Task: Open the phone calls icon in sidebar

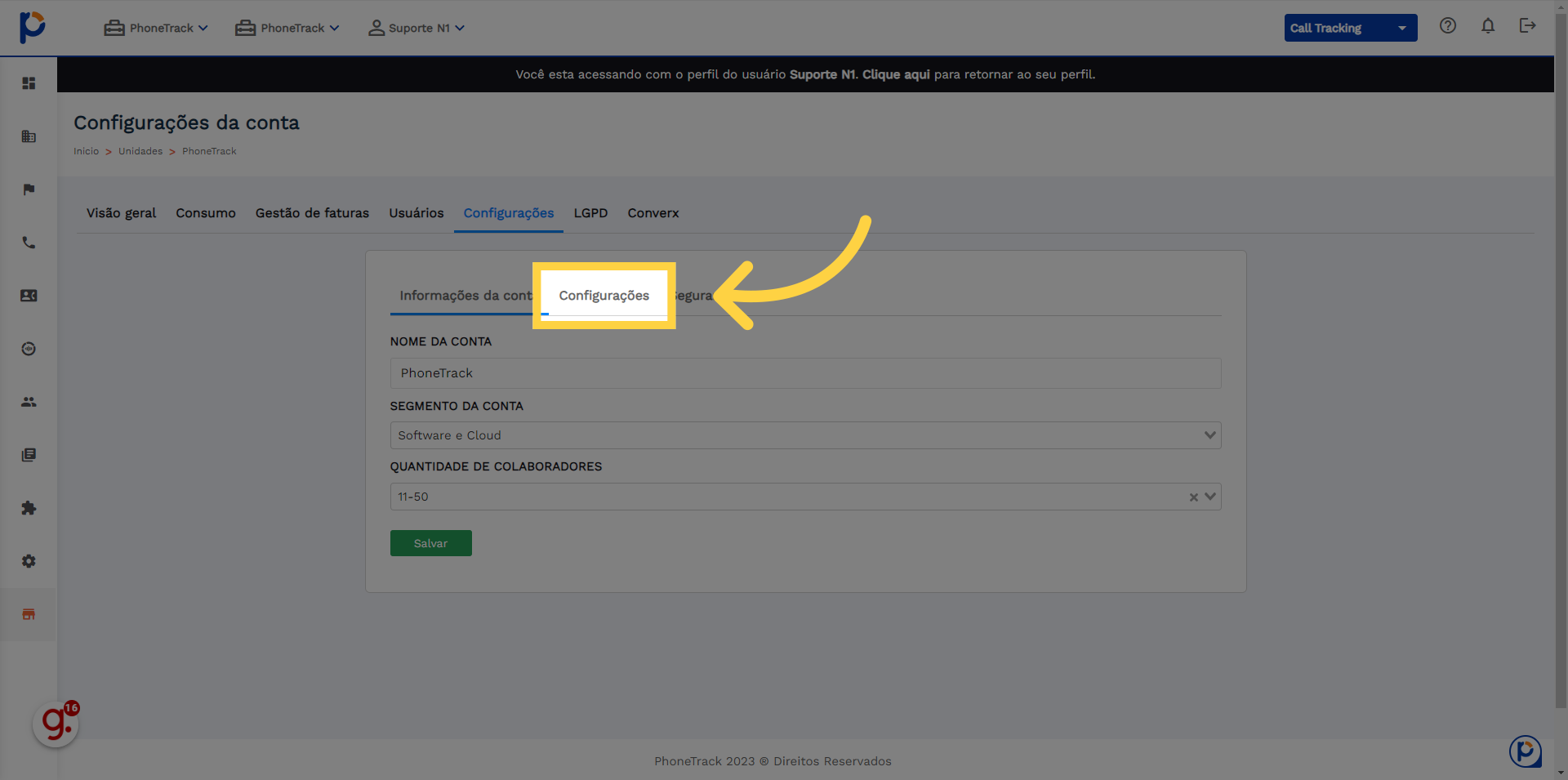Action: pos(29,243)
